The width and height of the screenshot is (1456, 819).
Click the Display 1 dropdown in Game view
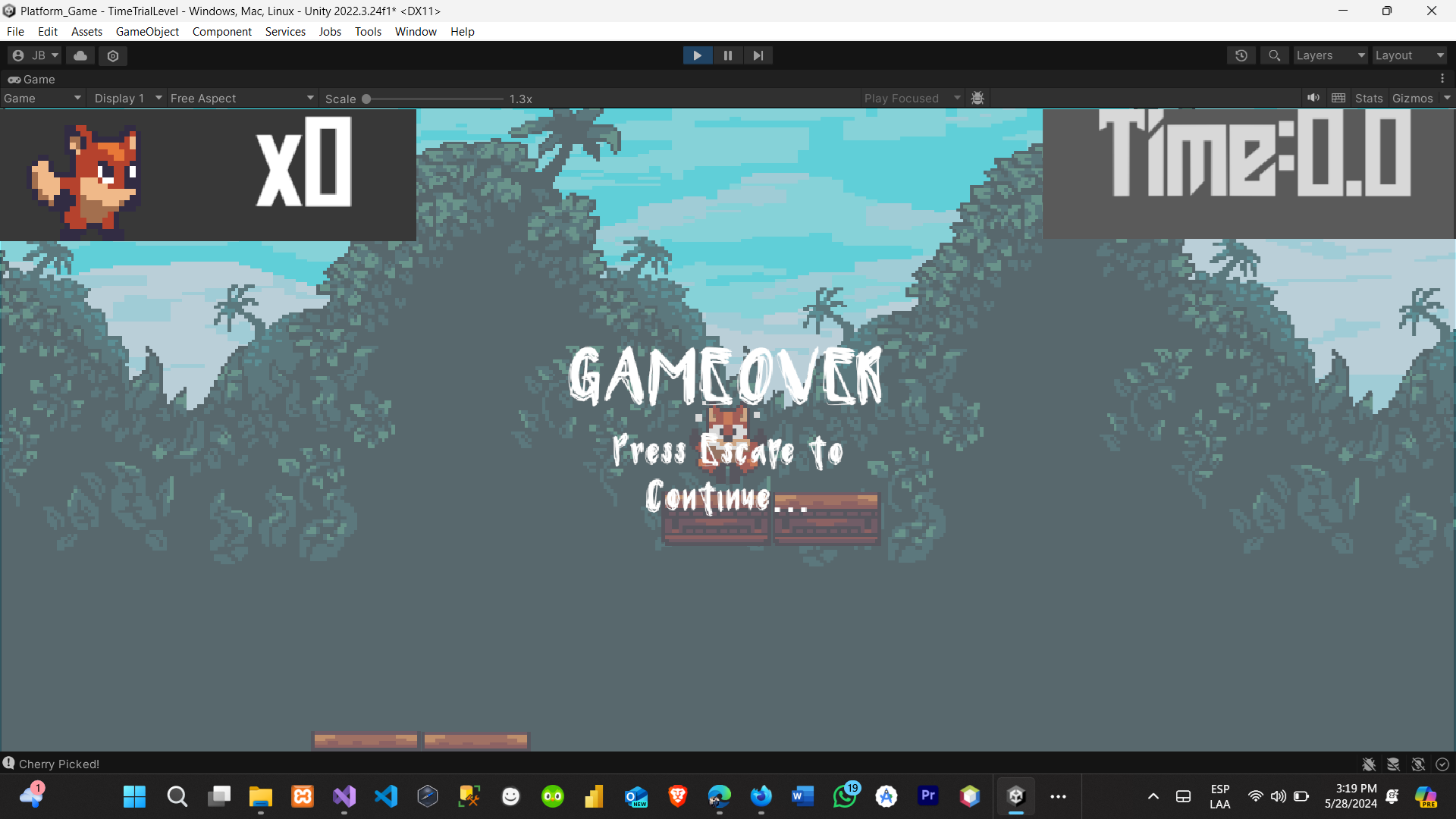click(119, 97)
